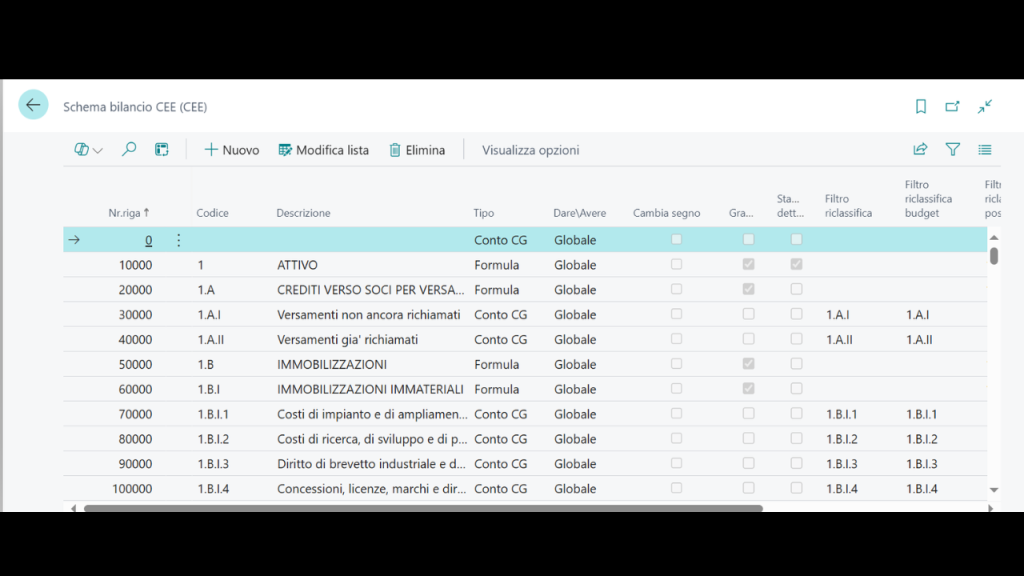Open the search magnifier in the toolbar
1024x576 pixels.
(129, 150)
